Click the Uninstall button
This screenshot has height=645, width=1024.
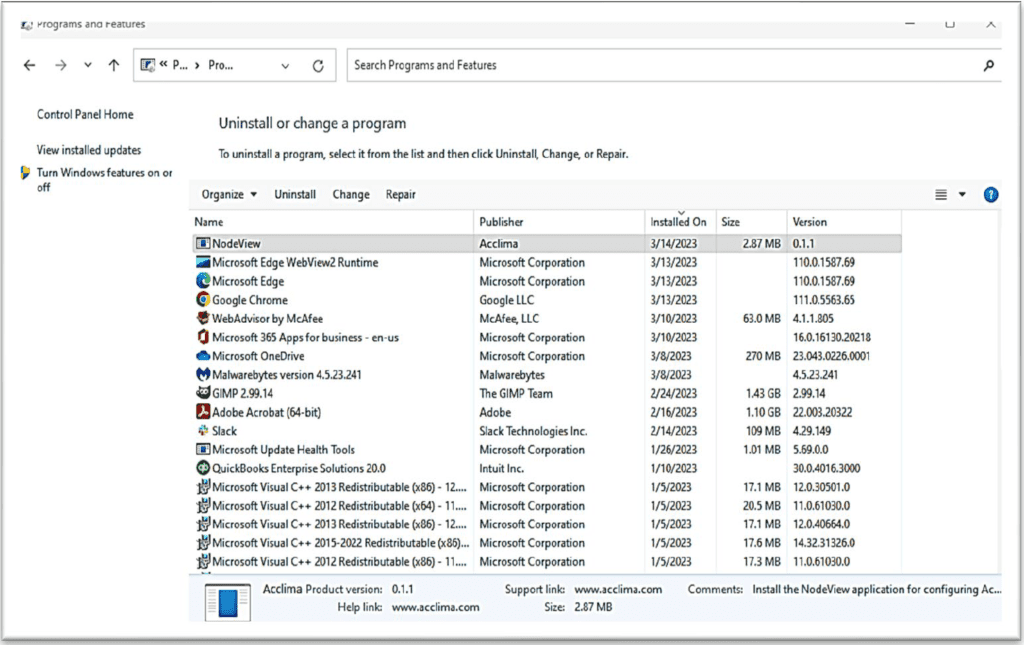(294, 194)
